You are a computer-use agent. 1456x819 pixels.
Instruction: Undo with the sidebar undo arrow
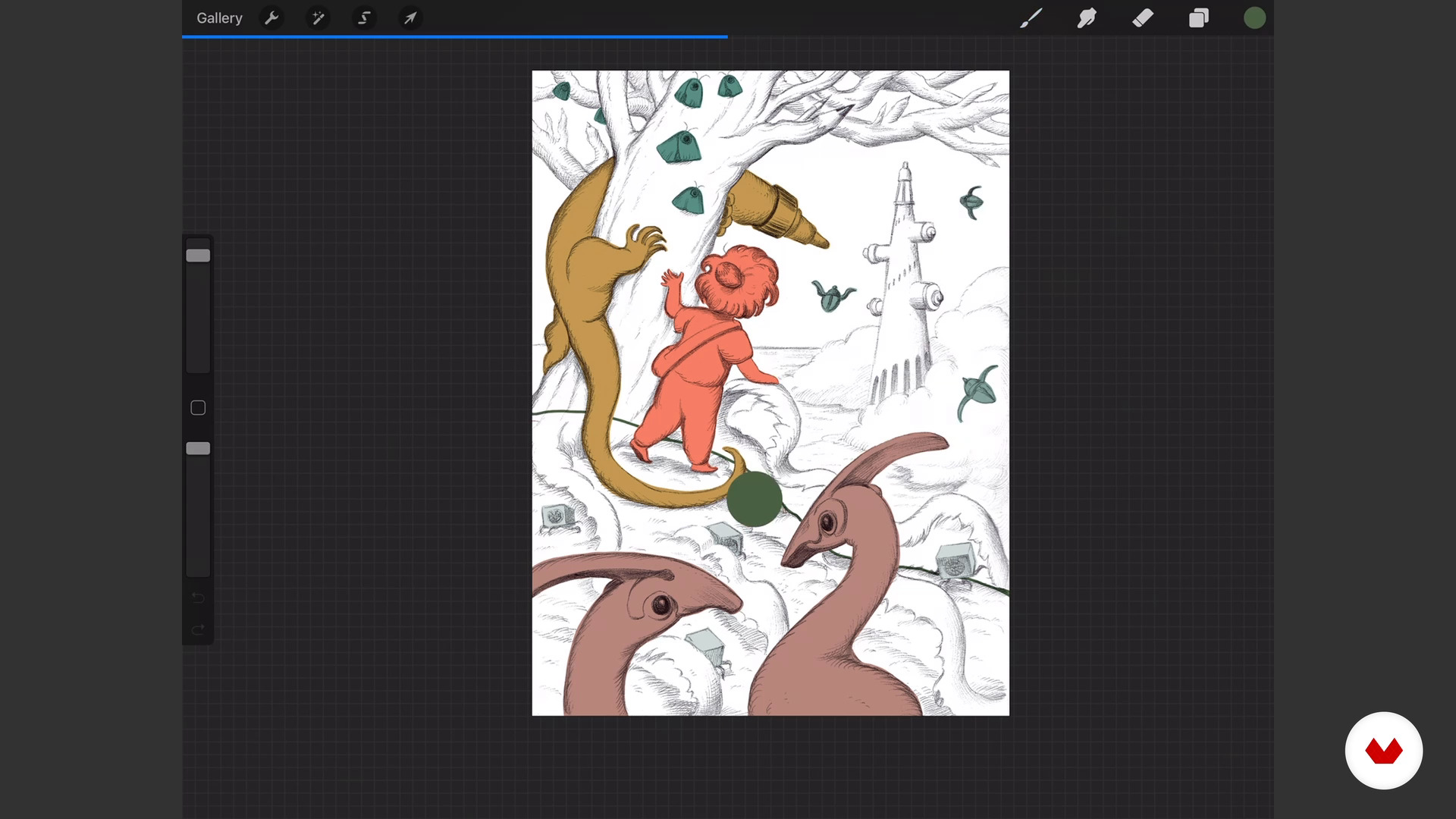click(198, 598)
